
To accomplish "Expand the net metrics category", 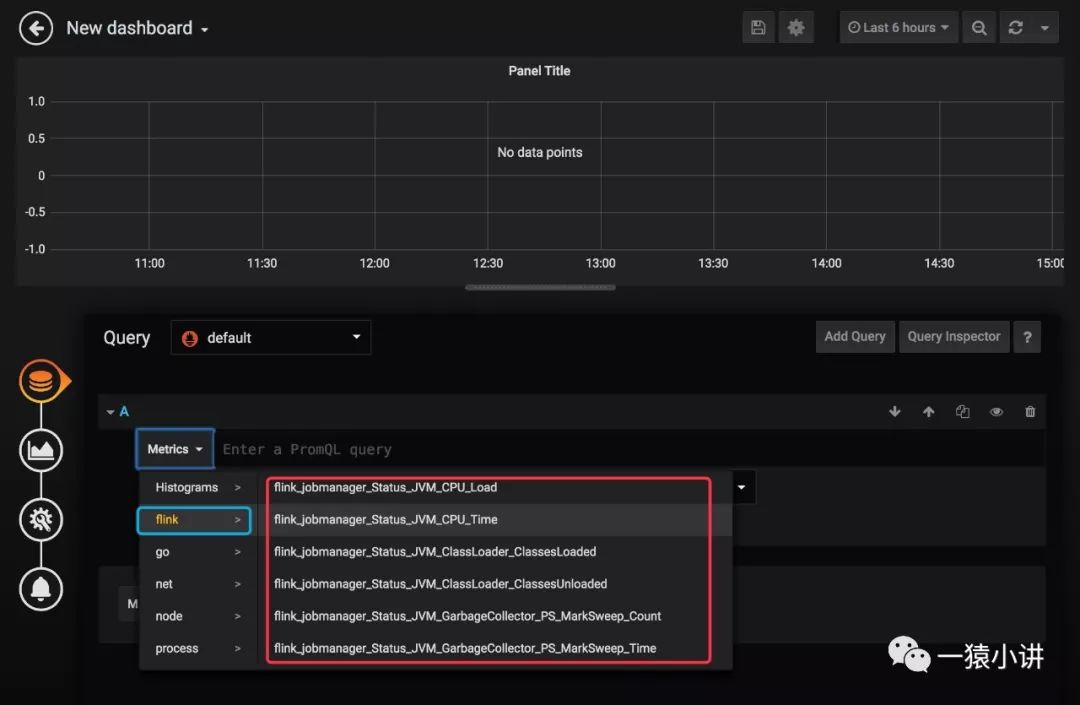I will click(x=196, y=584).
